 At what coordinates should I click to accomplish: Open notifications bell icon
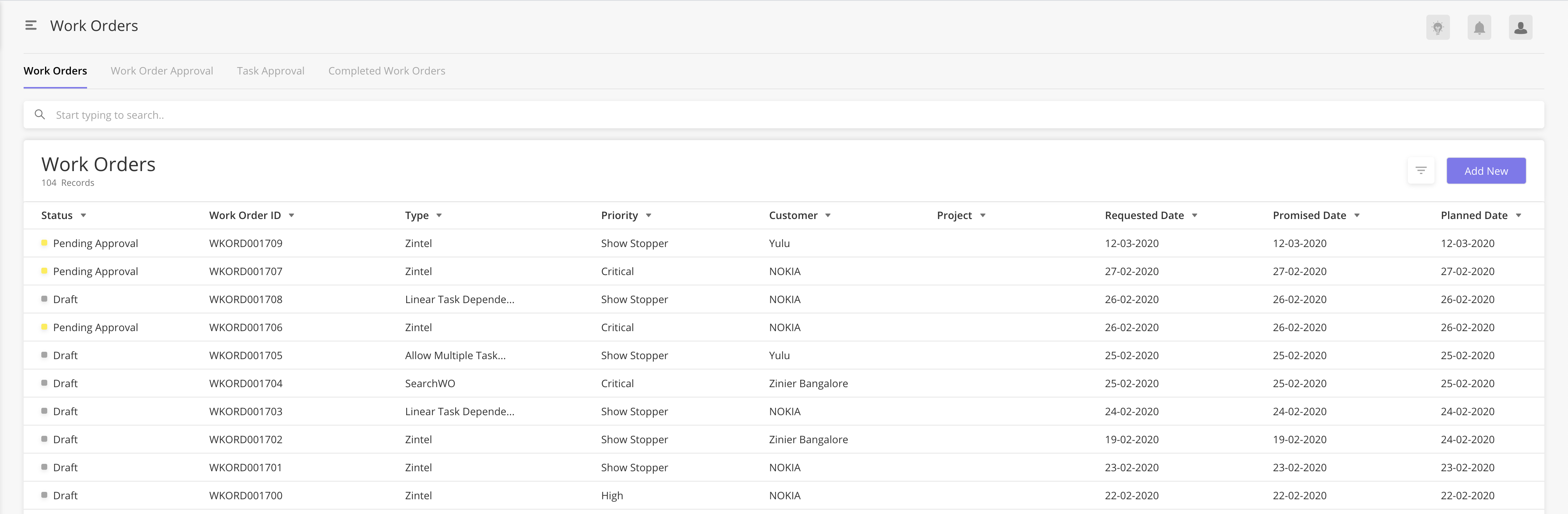(x=1479, y=27)
